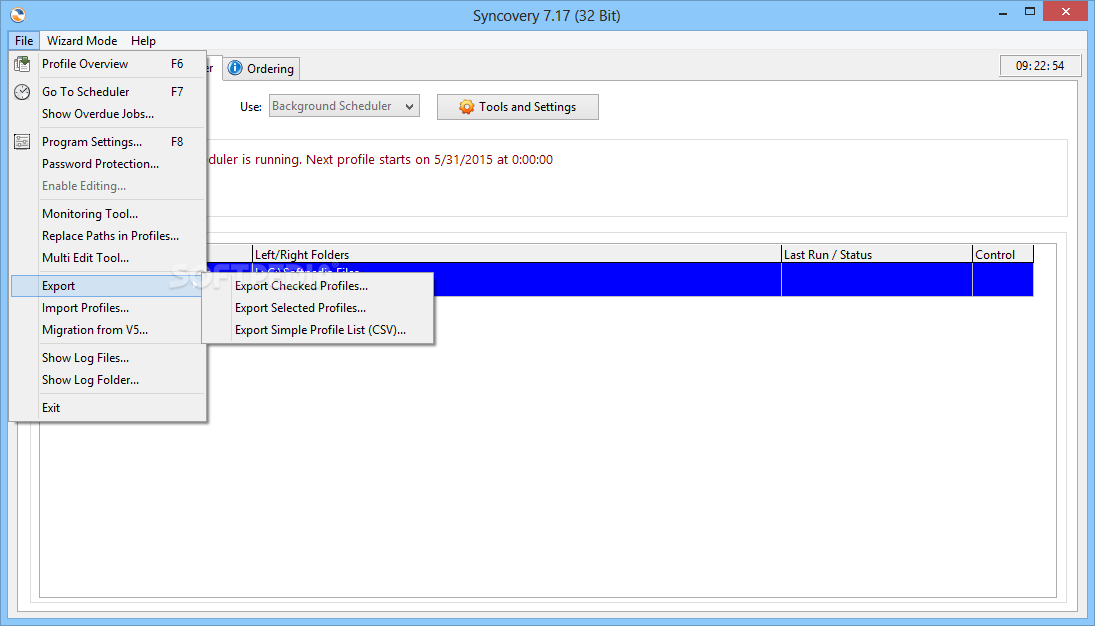Open Multi Edit Tool...
The width and height of the screenshot is (1095, 626).
(108, 258)
